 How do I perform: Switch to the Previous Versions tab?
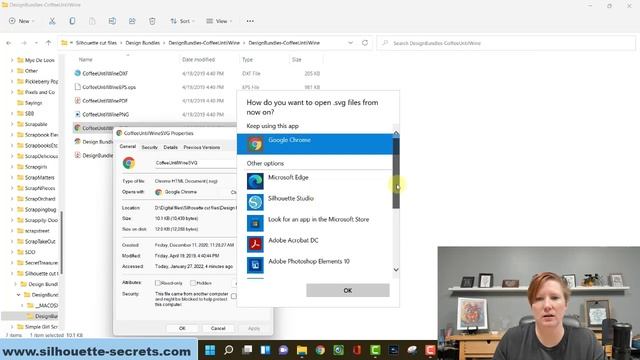[202, 147]
